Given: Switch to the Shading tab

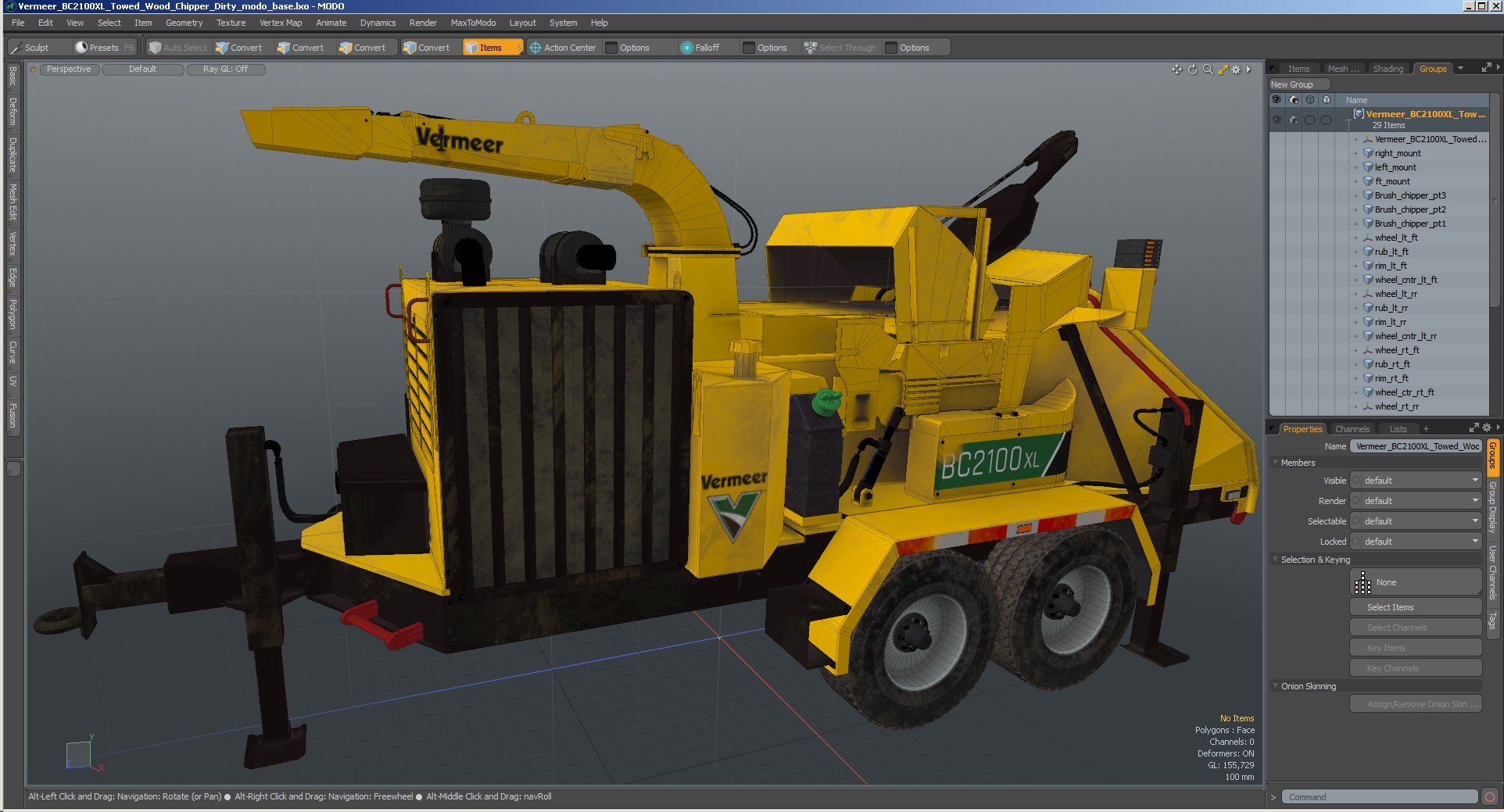Looking at the screenshot, I should (1388, 69).
